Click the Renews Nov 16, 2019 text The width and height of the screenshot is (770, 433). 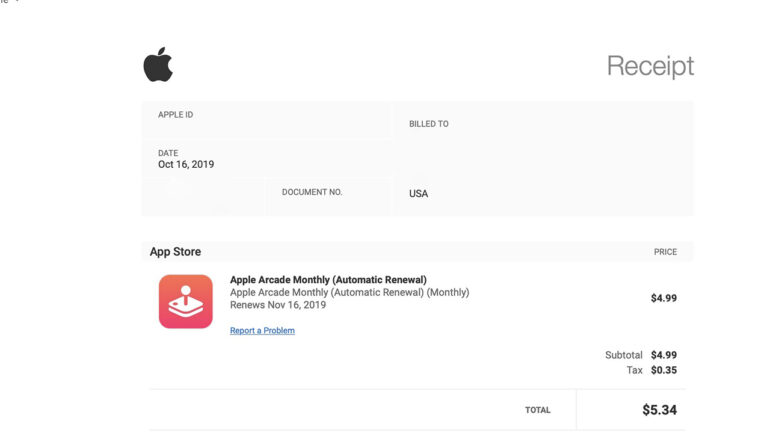click(x=278, y=305)
